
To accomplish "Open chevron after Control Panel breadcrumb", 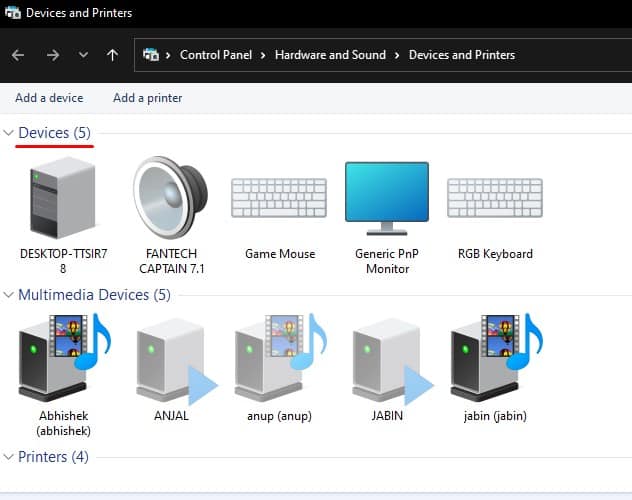I will pyautogui.click(x=263, y=55).
